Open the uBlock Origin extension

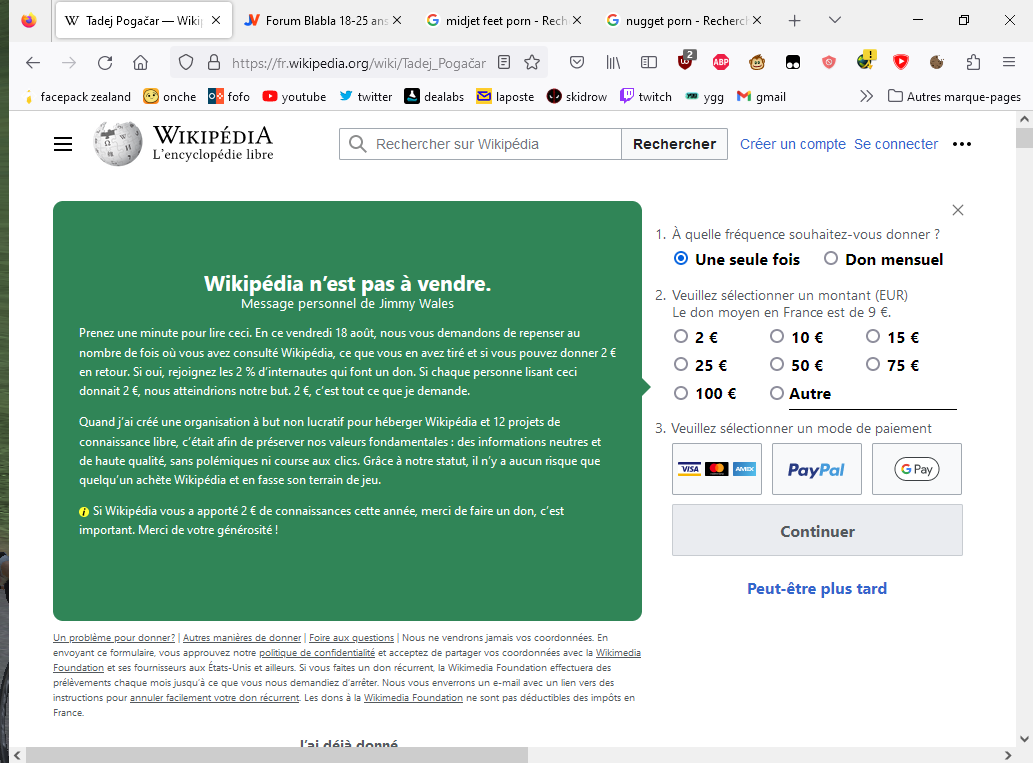click(686, 61)
